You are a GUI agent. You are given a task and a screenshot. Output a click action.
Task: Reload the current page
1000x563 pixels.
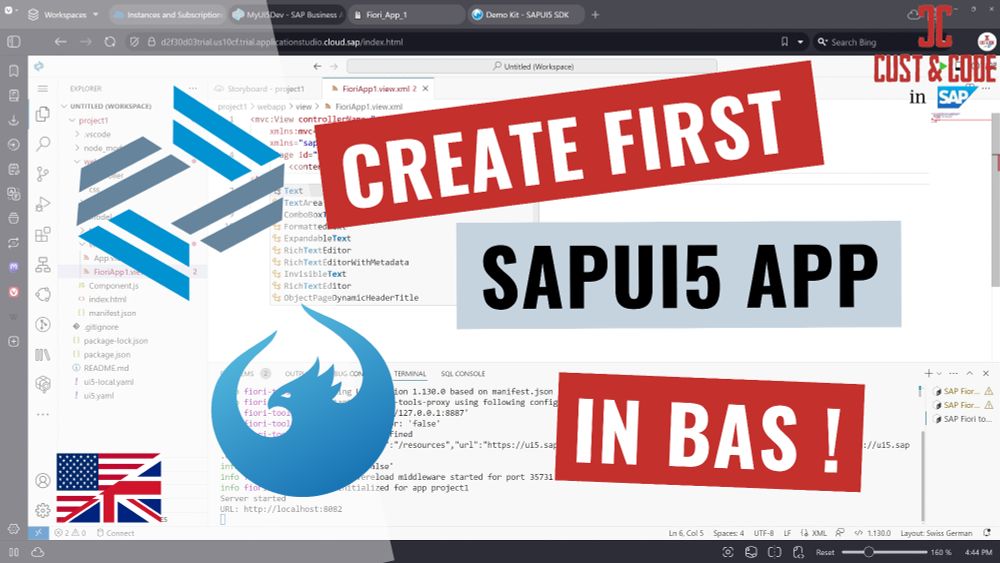click(110, 42)
